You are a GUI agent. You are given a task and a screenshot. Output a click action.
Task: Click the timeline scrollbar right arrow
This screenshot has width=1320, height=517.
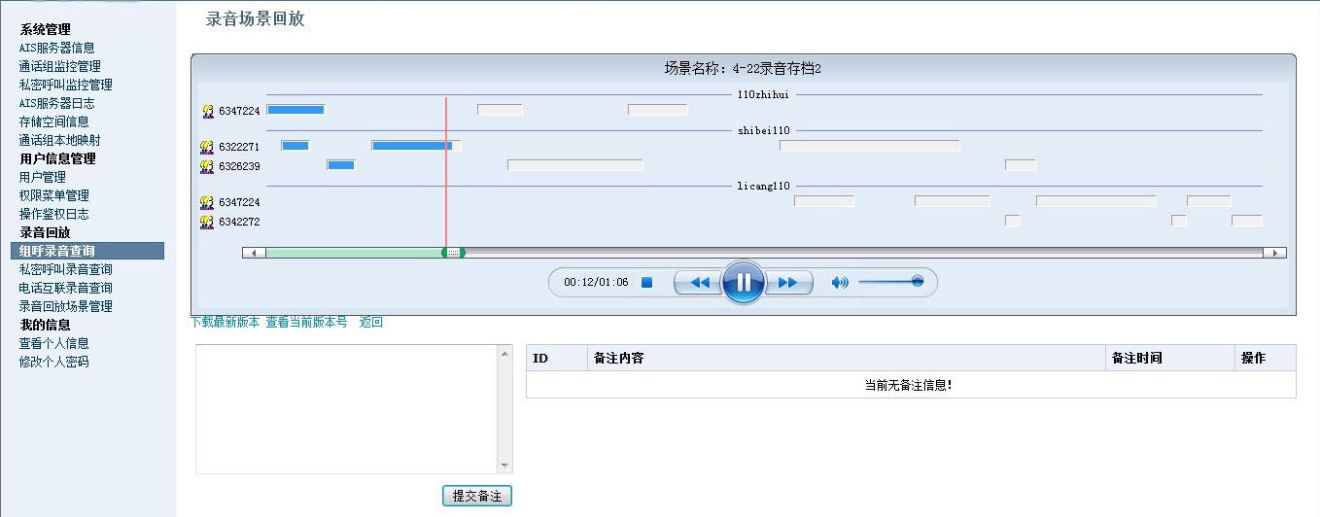pos(1276,253)
